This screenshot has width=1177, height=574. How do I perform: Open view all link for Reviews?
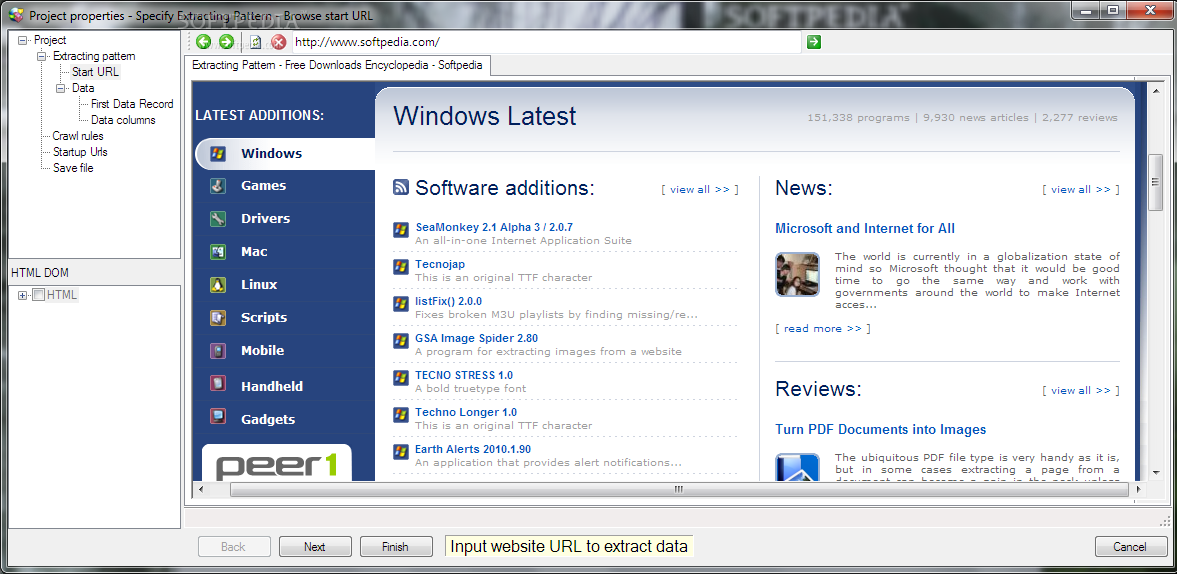tap(1081, 391)
